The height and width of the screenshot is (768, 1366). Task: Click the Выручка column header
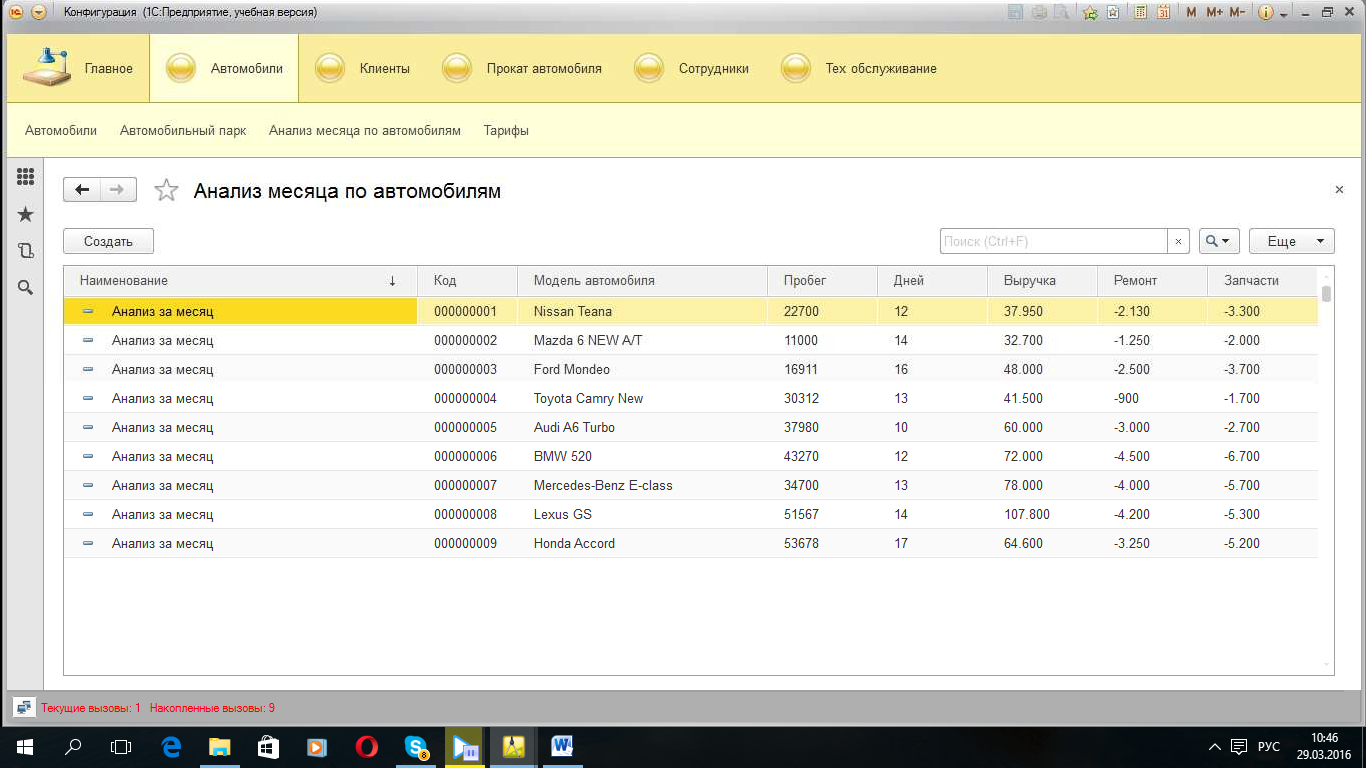pyautogui.click(x=1042, y=280)
